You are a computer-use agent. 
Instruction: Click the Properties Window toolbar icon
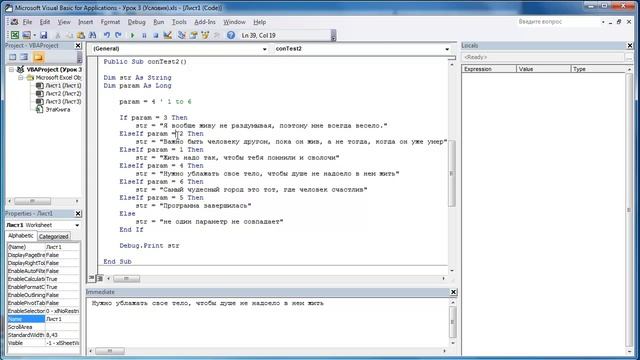(x=193, y=36)
